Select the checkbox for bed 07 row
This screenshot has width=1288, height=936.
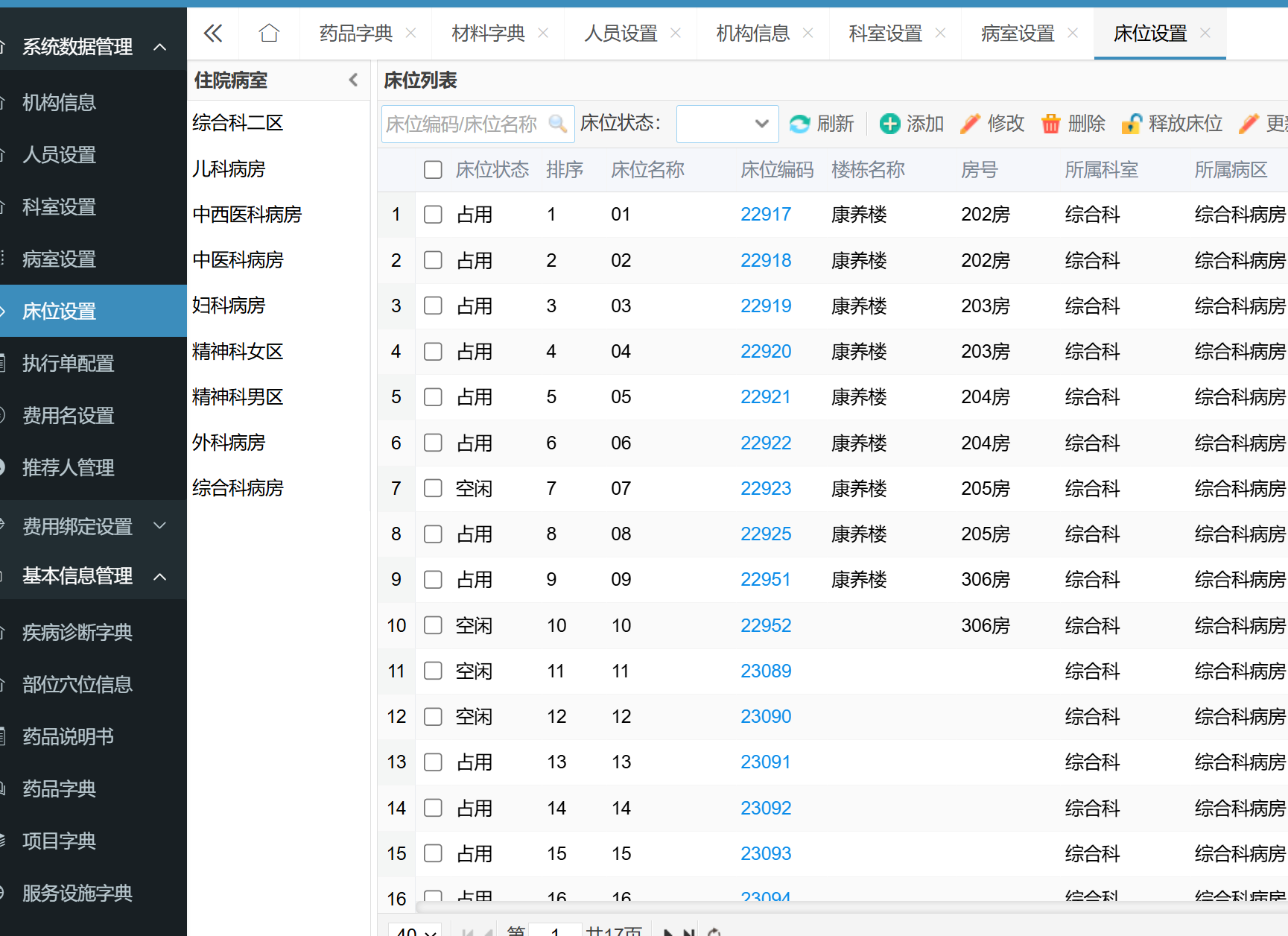point(433,488)
